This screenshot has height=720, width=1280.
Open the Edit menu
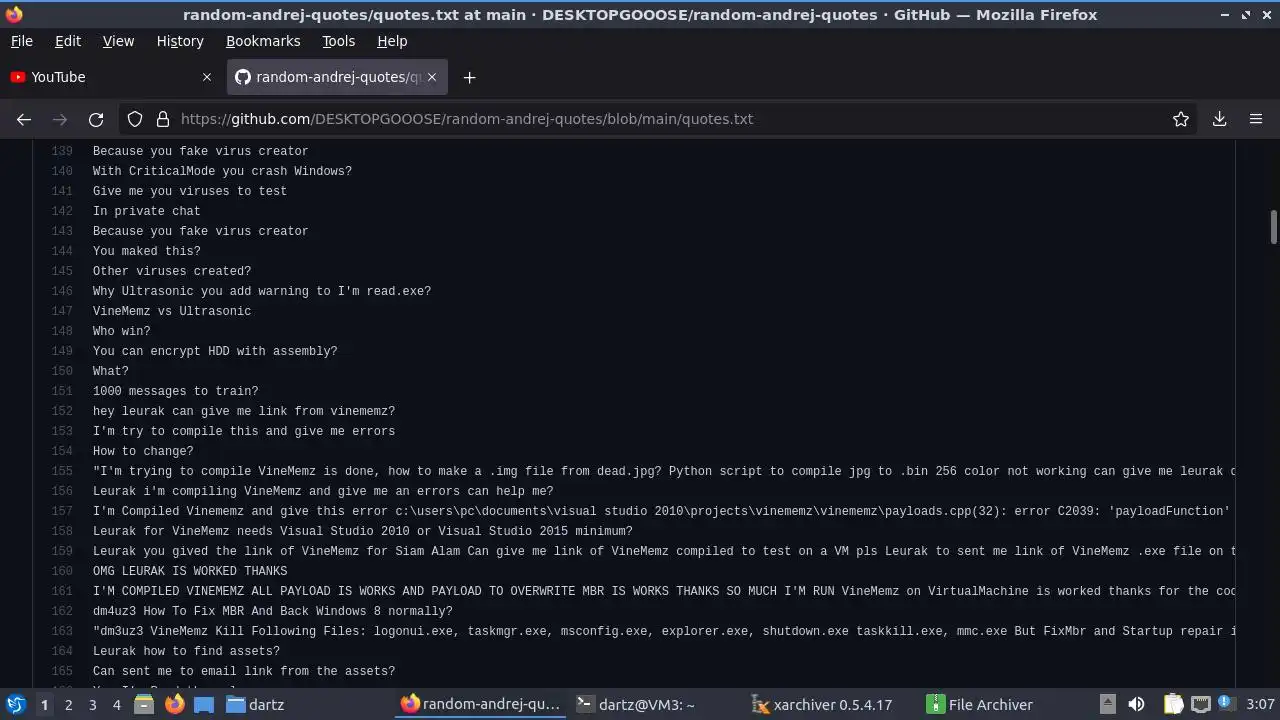point(68,41)
